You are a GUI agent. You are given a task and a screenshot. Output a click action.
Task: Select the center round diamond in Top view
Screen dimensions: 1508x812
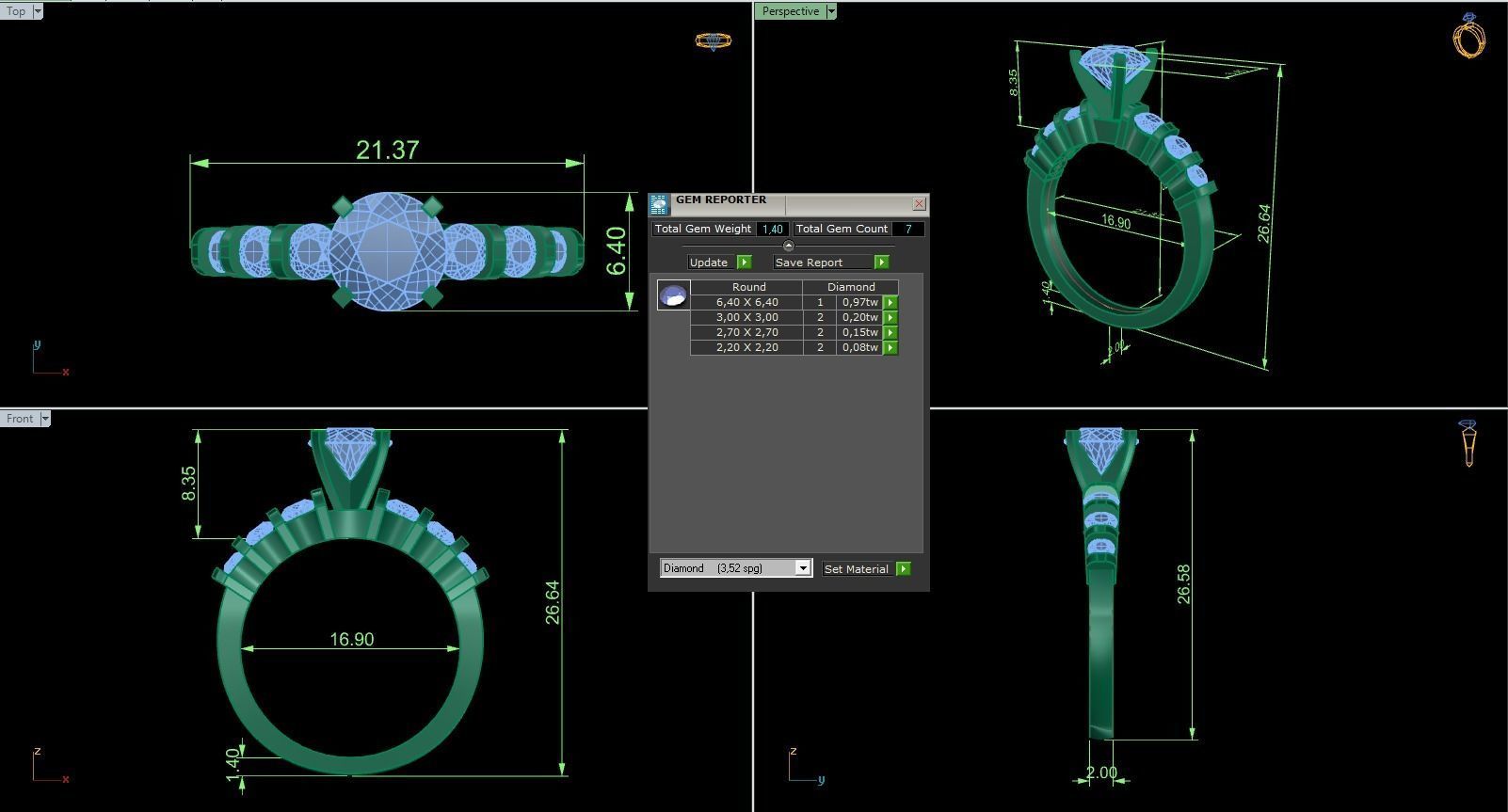(387, 251)
